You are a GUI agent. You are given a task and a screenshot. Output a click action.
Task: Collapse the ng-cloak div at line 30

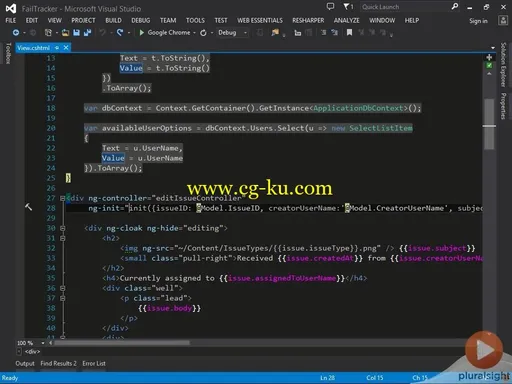62,228
